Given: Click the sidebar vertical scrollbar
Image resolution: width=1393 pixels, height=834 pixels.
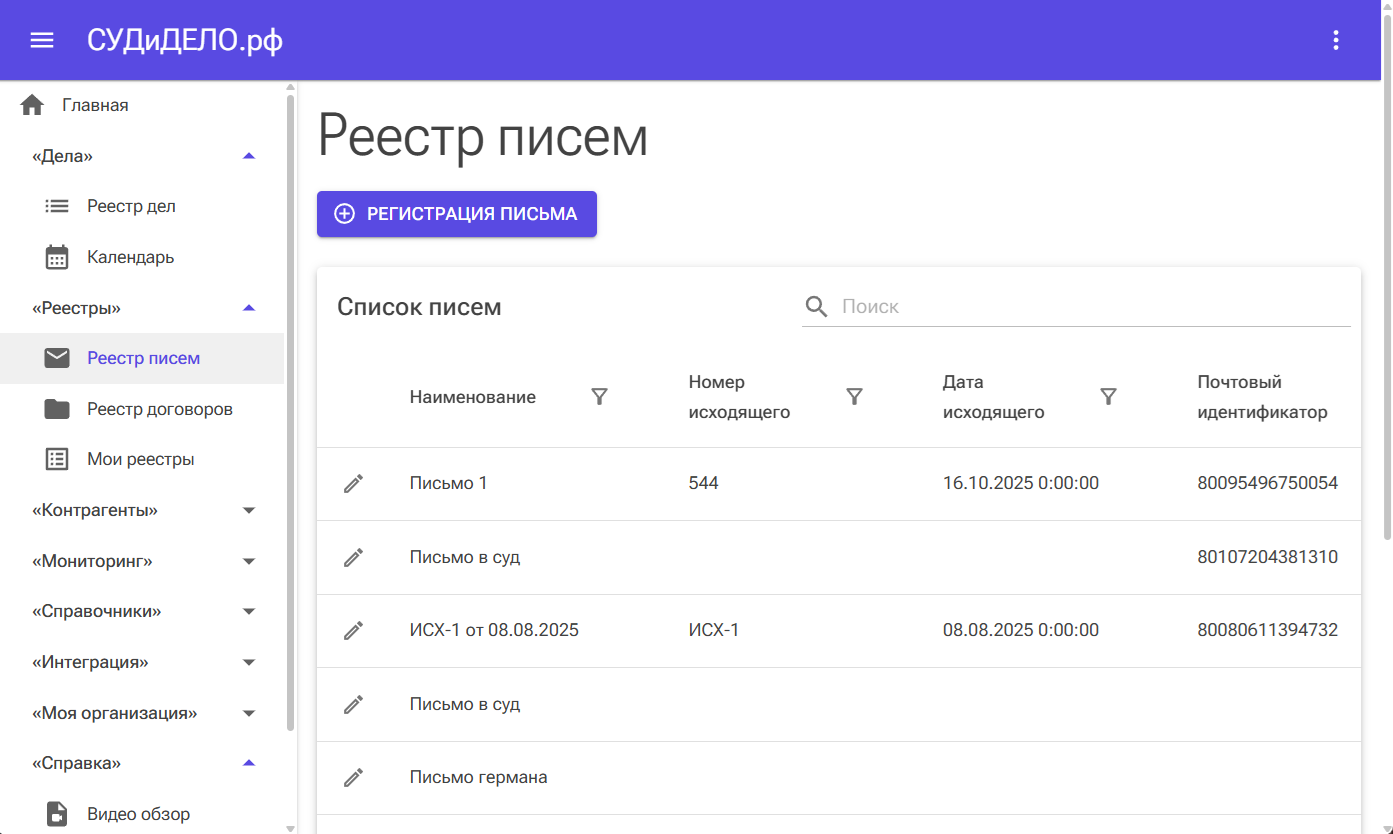Looking at the screenshot, I should [x=290, y=400].
